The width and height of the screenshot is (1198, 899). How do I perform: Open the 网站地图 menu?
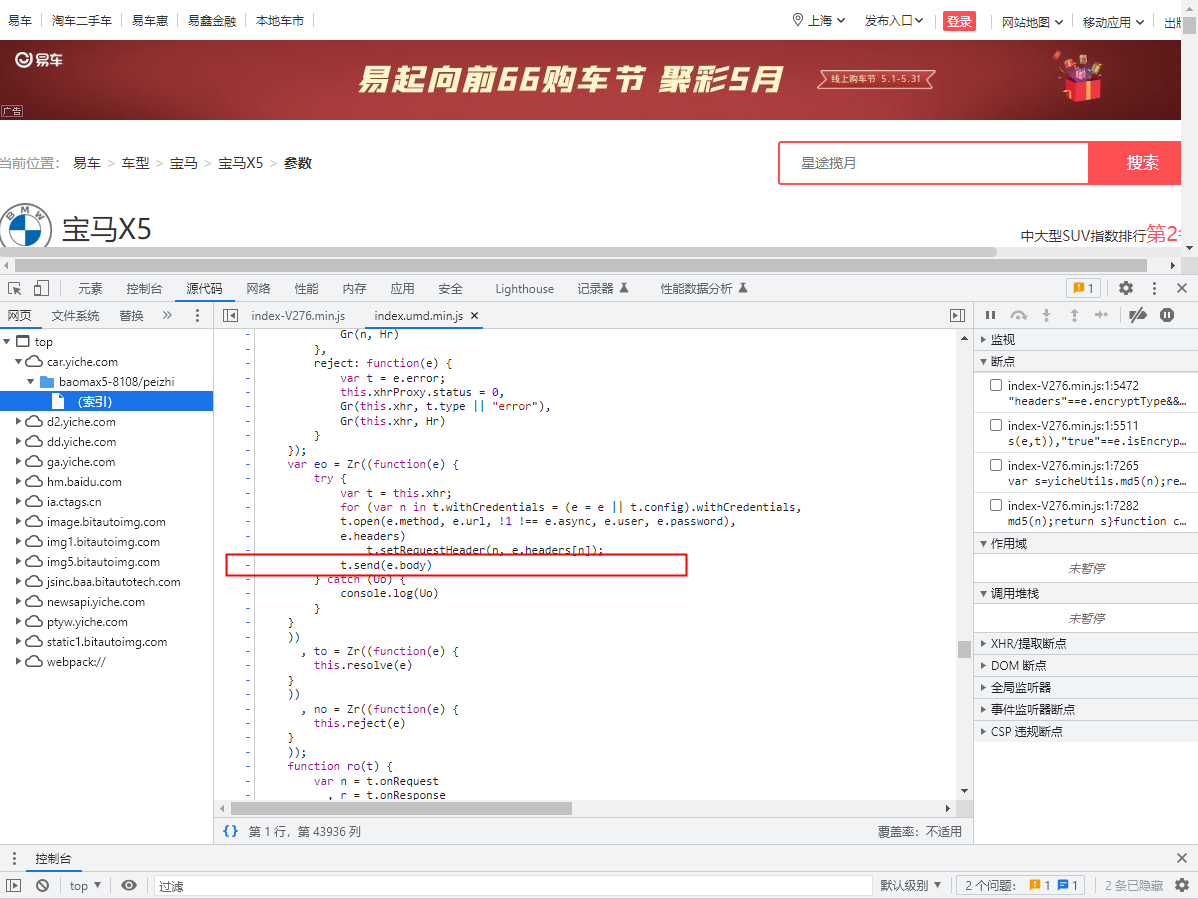pos(1032,21)
